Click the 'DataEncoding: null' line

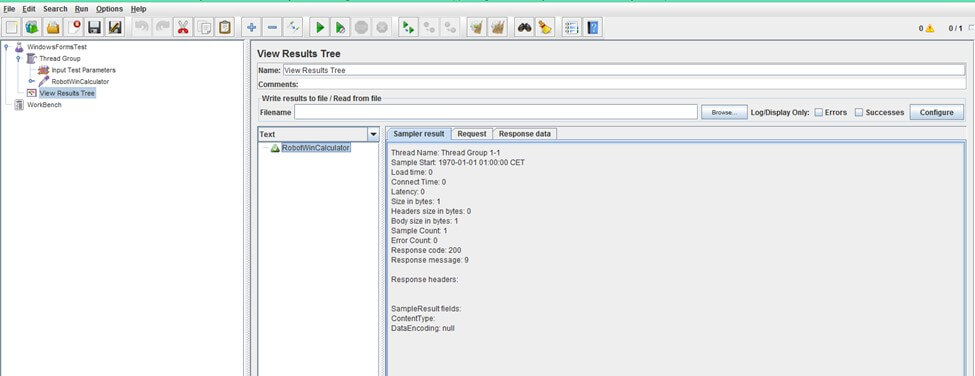pyautogui.click(x=422, y=328)
